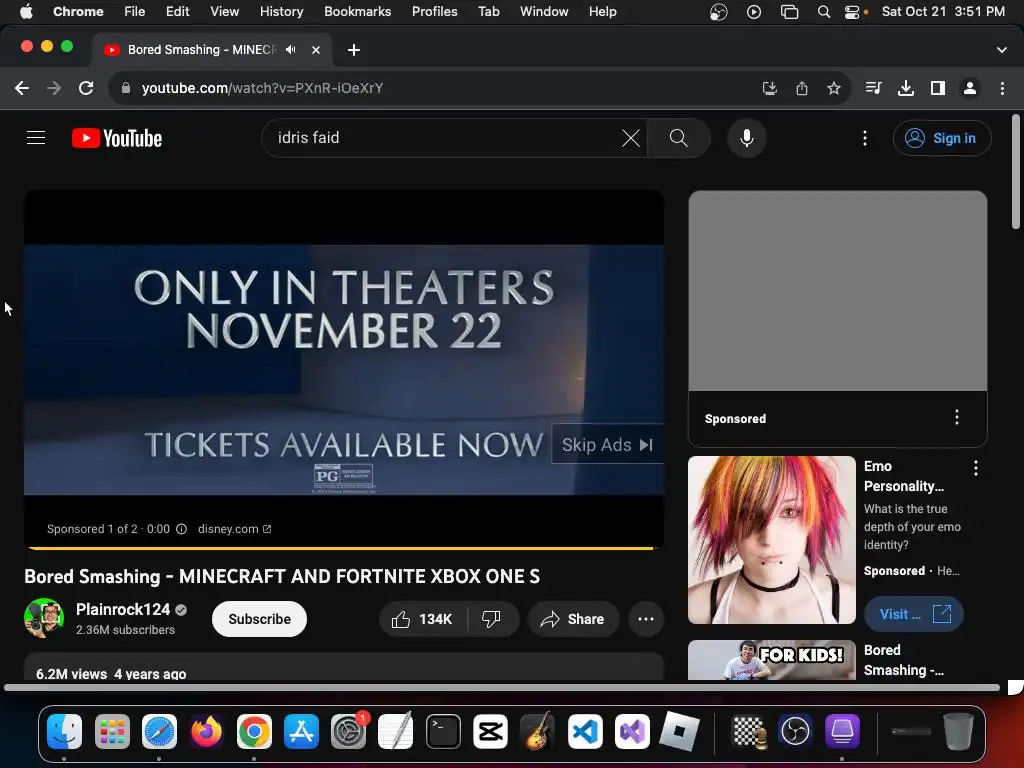The width and height of the screenshot is (1024, 768).
Task: Click the magnifier search button
Action: point(679,138)
